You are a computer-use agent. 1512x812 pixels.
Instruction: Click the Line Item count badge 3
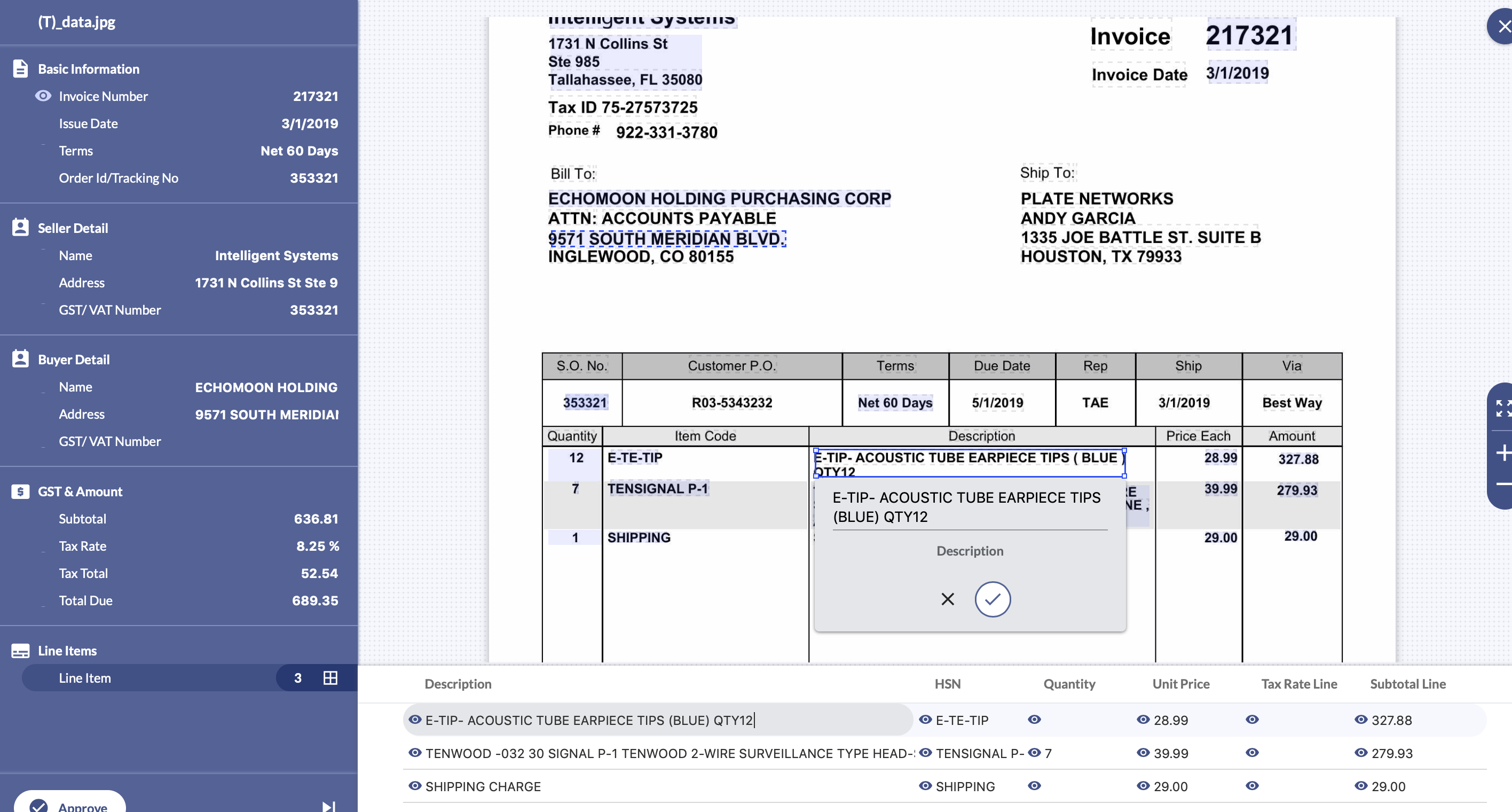[x=297, y=678]
